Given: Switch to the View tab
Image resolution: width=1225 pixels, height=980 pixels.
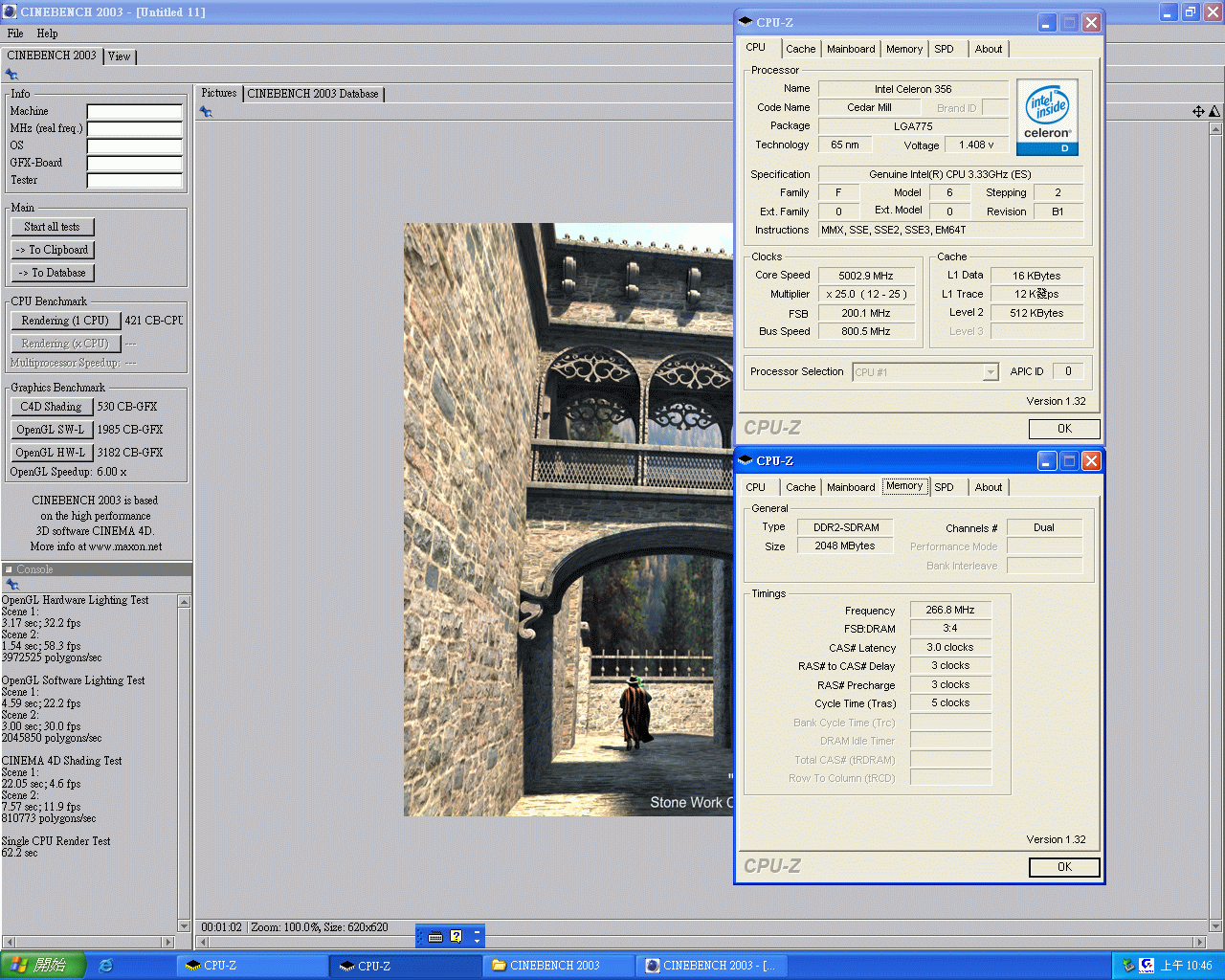Looking at the screenshot, I should pyautogui.click(x=120, y=56).
